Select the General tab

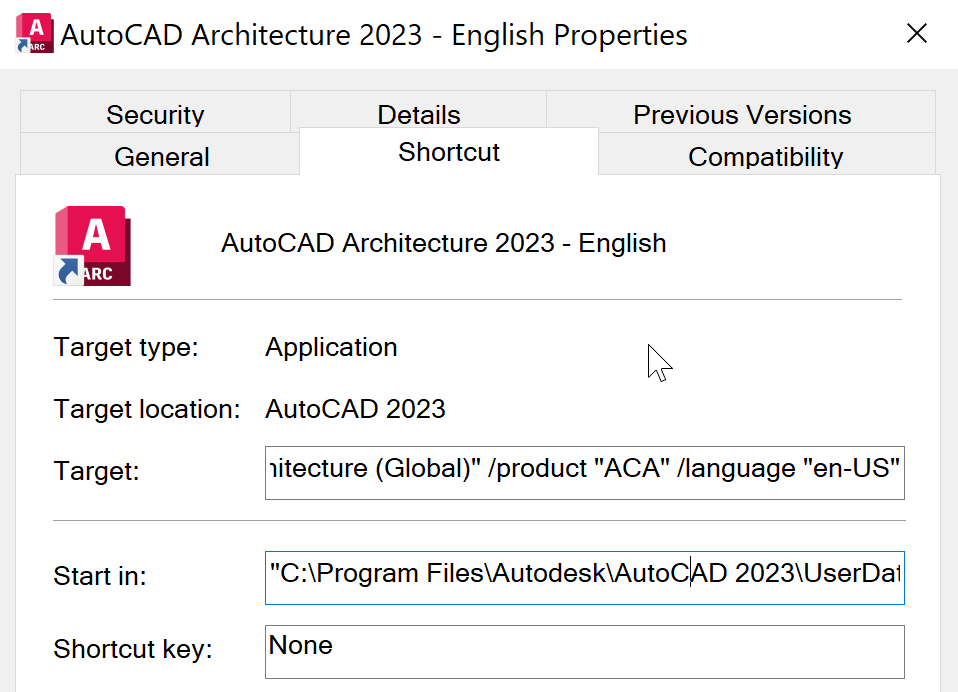[161, 156]
